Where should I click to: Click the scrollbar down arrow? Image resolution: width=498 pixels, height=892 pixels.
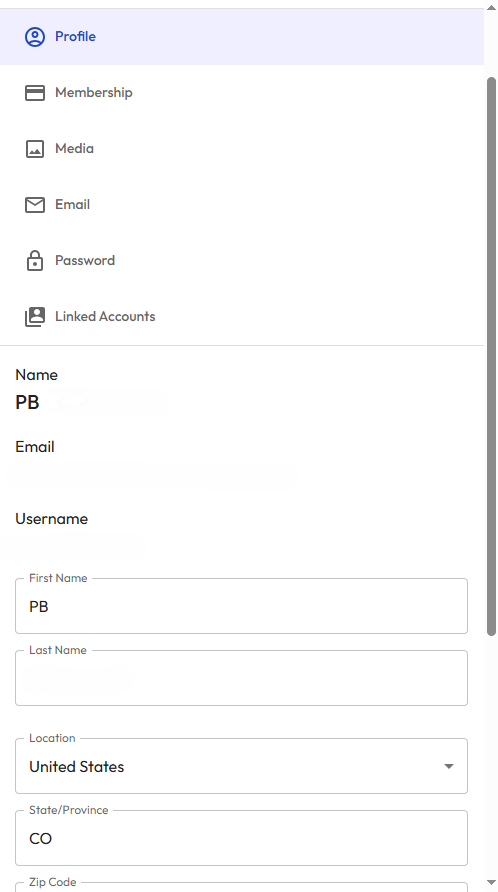coord(492,882)
